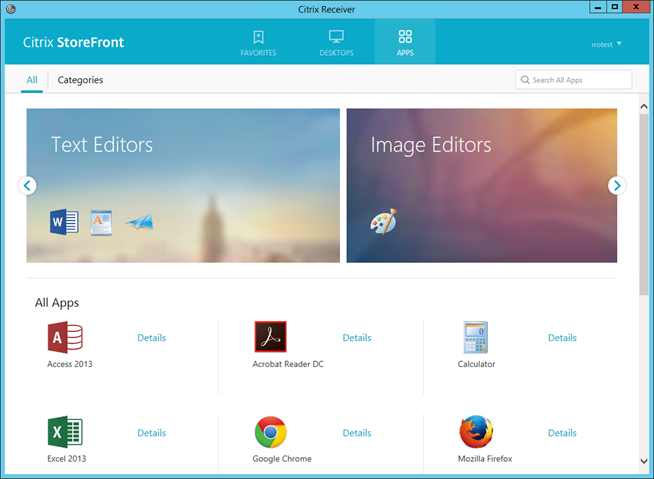Viewport: 654px width, 479px height.
Task: Switch to the Desktops tab
Action: (336, 42)
